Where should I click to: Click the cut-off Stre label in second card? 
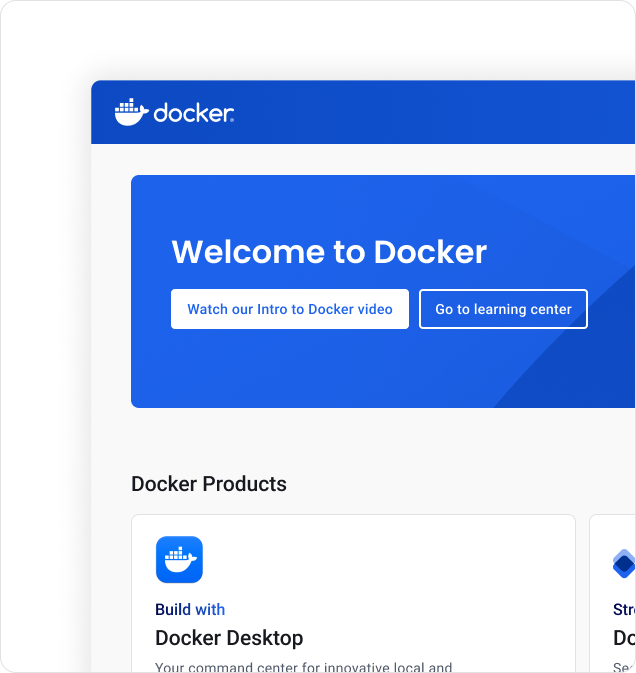[x=624, y=609]
